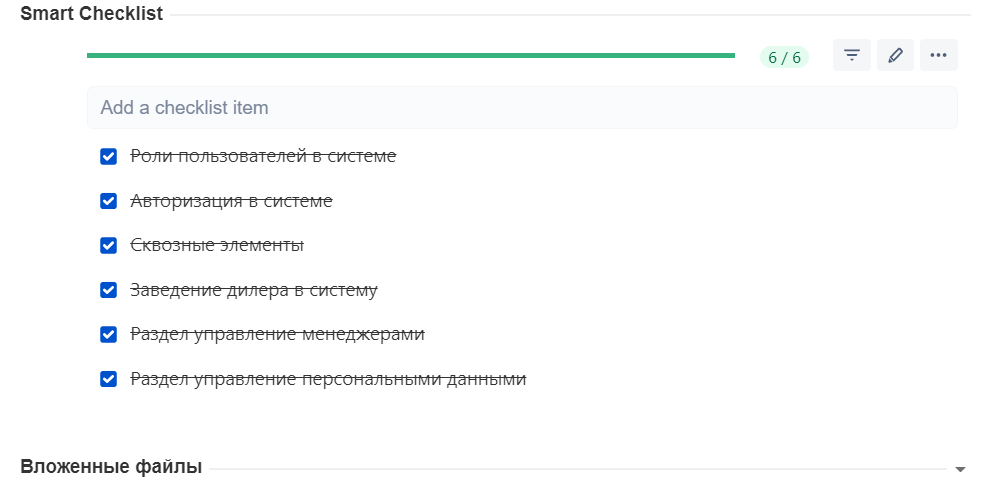Click the 6 / 6 progress badge
Viewport: 987px width, 485px height.
(784, 58)
